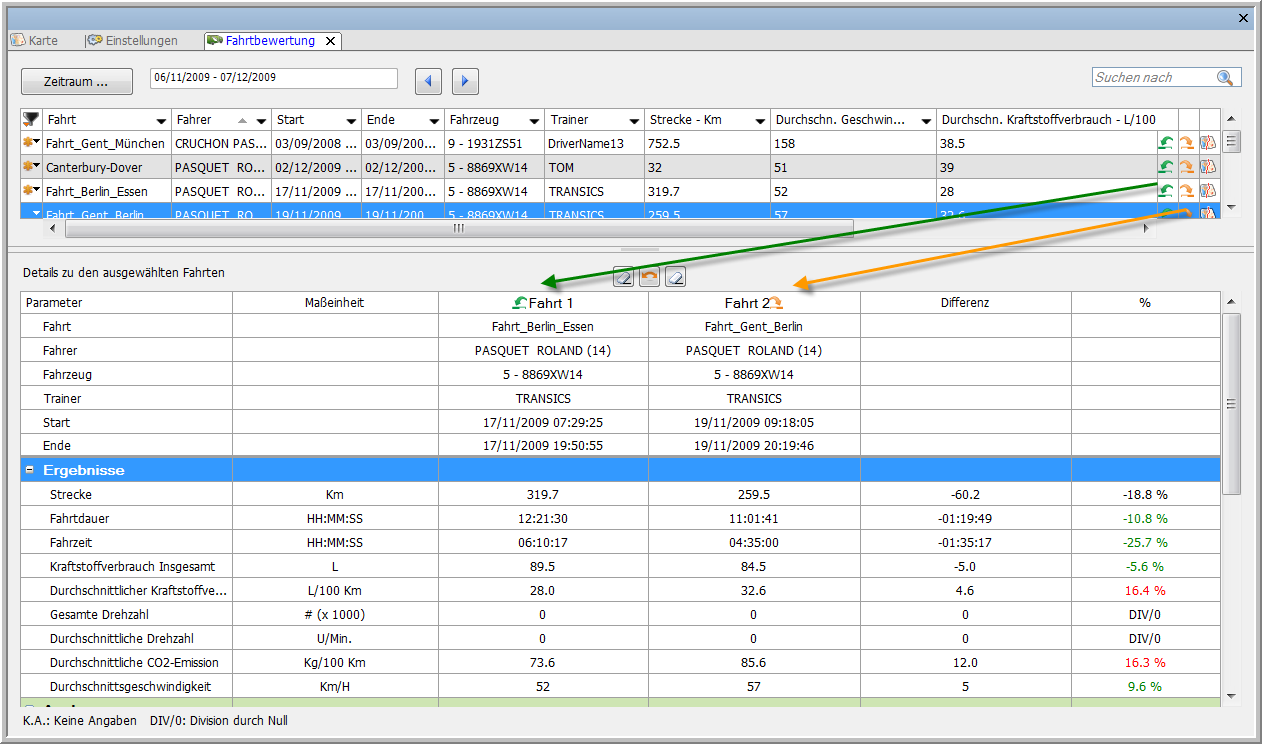Open Ende column filter dropdown
1262x744 pixels.
click(435, 121)
